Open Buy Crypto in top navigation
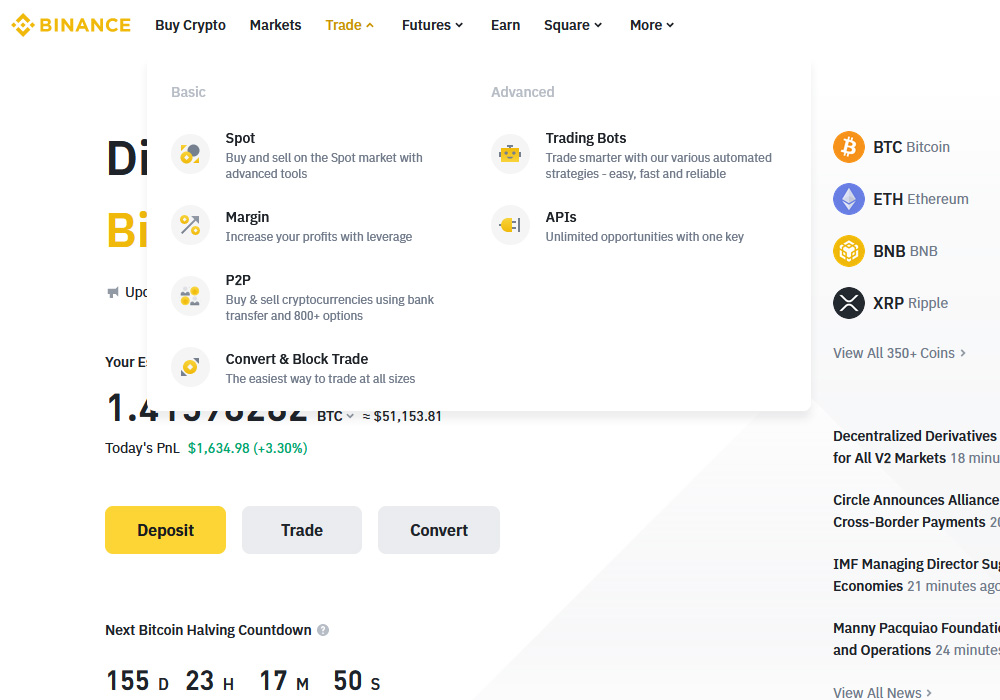The height and width of the screenshot is (700, 1000). point(190,25)
